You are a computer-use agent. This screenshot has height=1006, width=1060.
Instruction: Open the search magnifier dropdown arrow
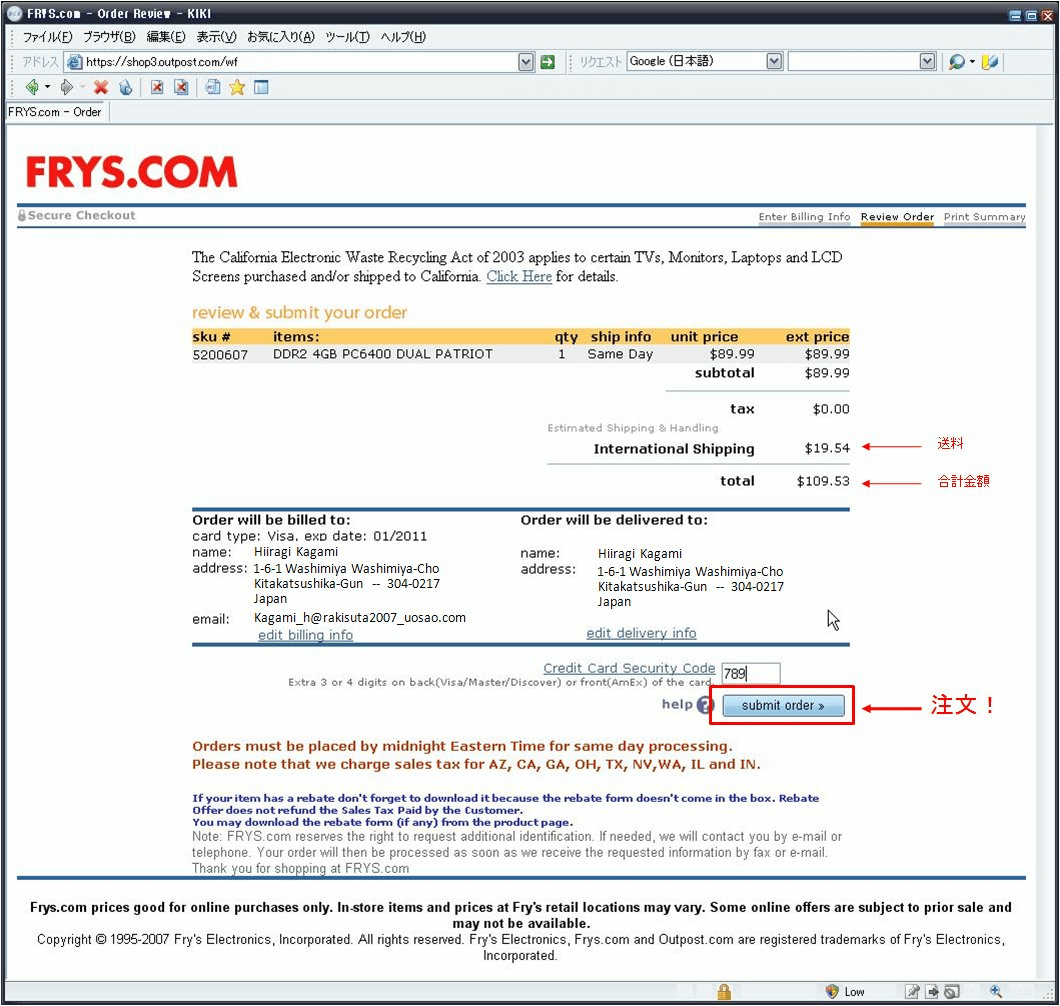[973, 62]
